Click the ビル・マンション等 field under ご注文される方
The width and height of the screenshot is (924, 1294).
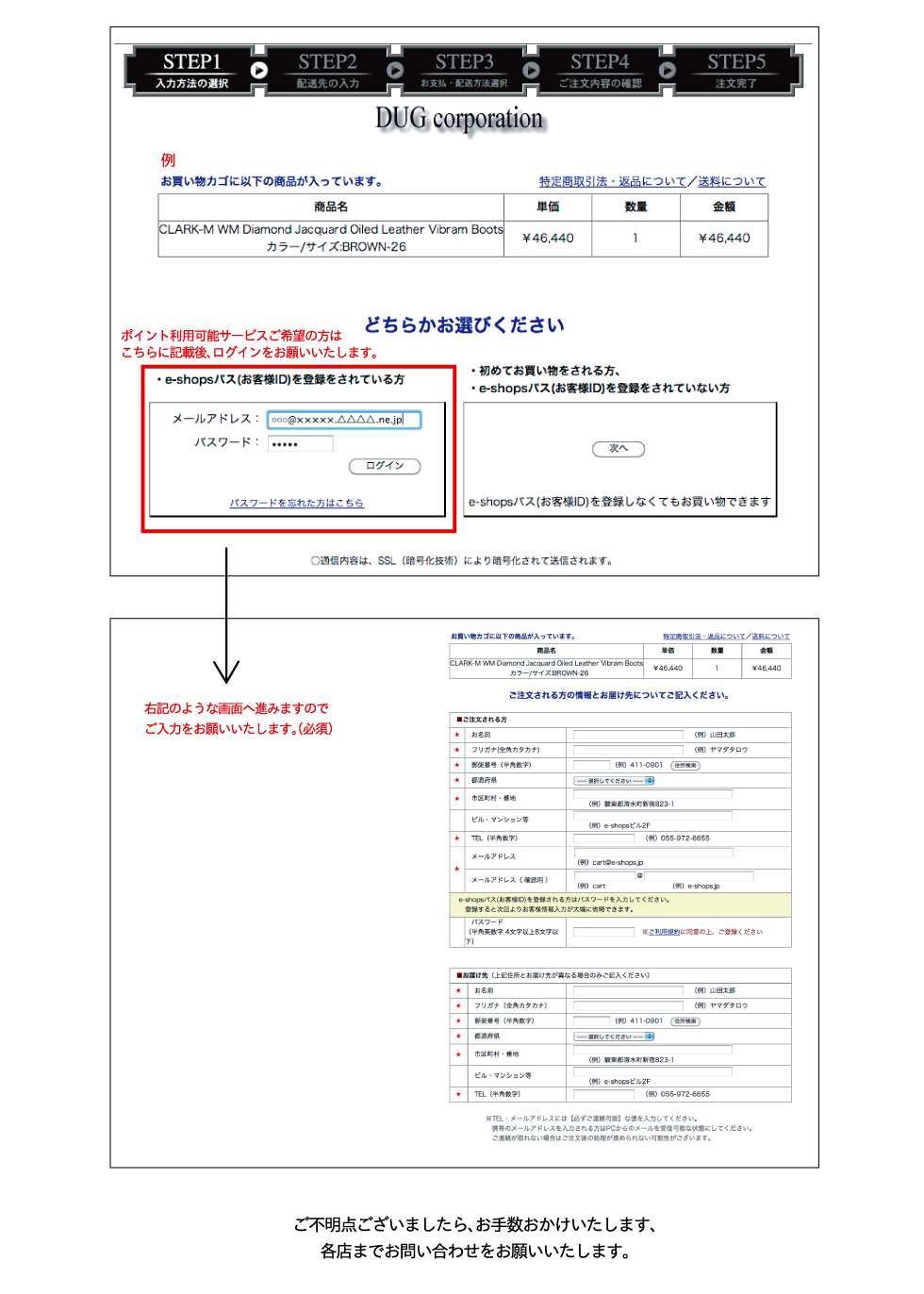[652, 816]
